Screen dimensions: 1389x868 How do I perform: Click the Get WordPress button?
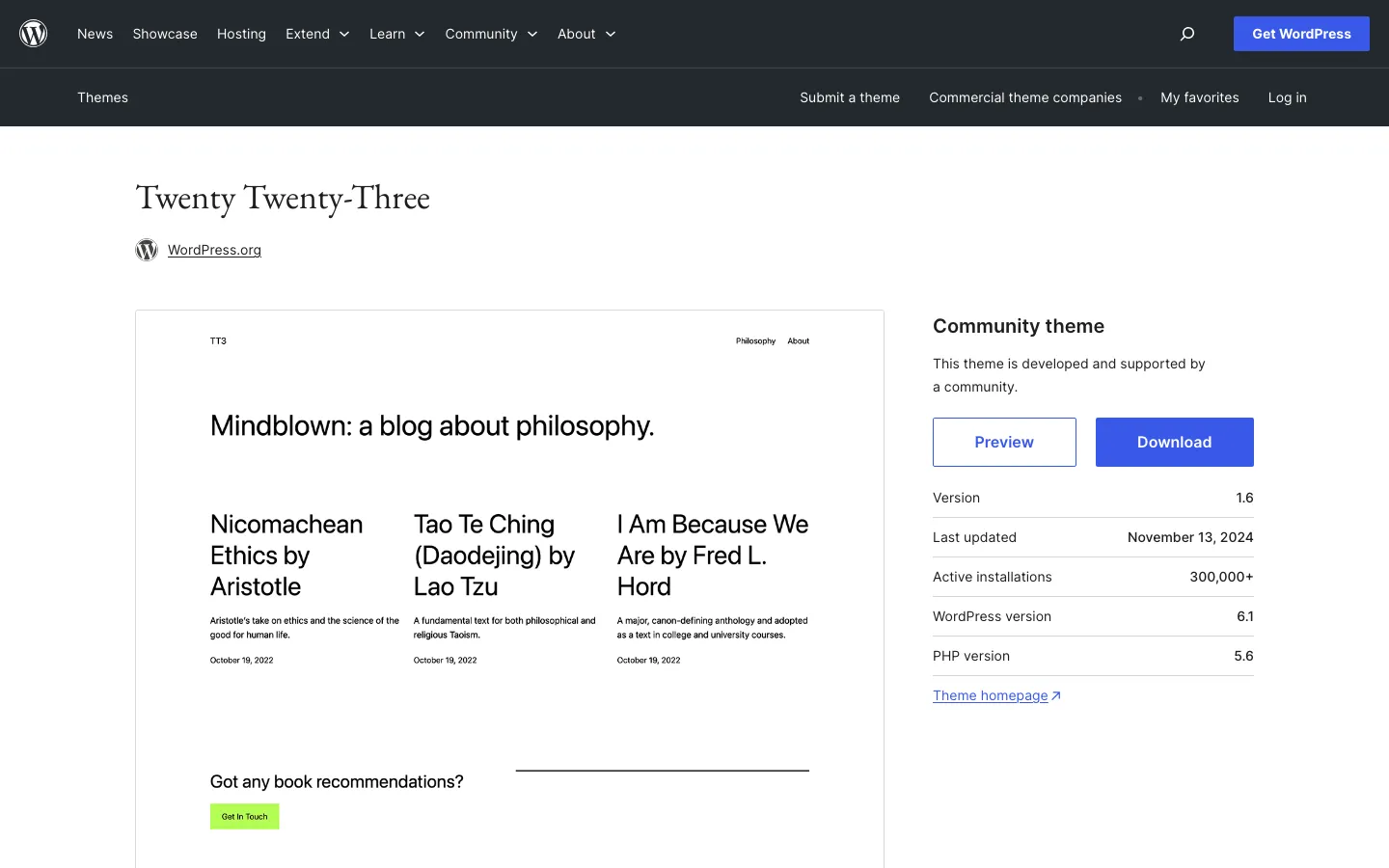[1301, 34]
